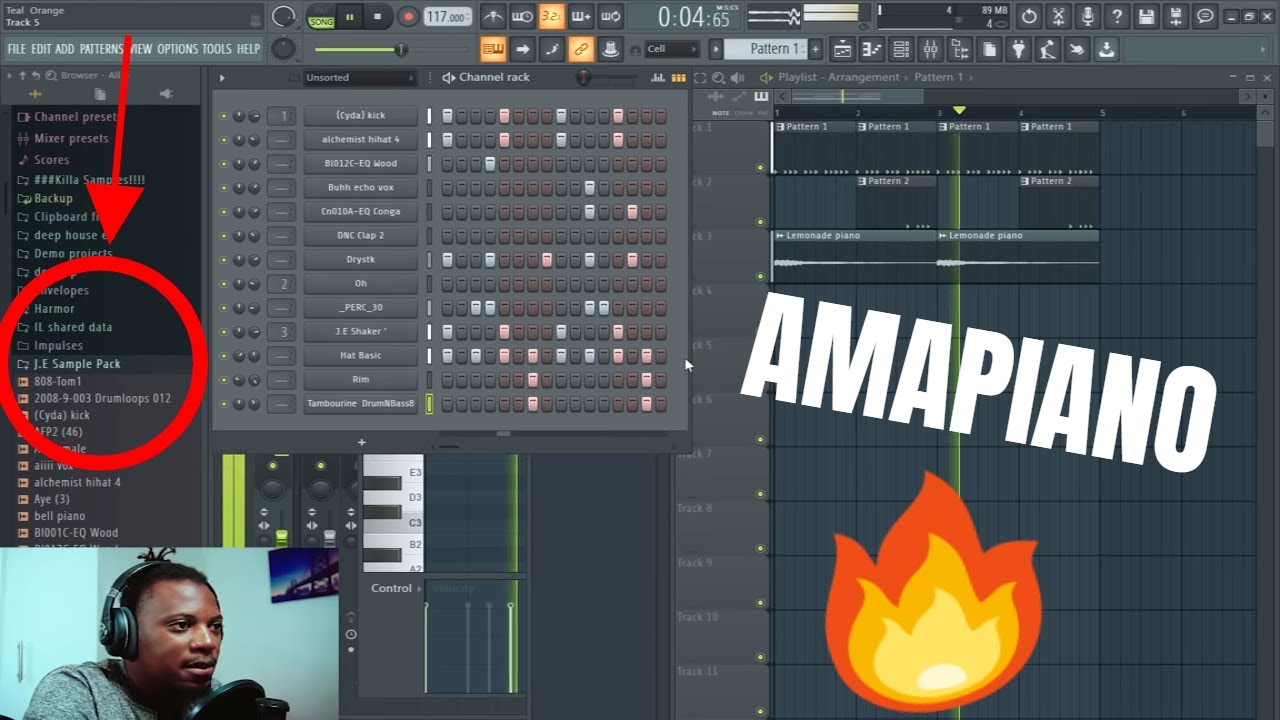Viewport: 1280px width, 720px height.
Task: Toggle the blend recording overdub icon
Action: 581,17
